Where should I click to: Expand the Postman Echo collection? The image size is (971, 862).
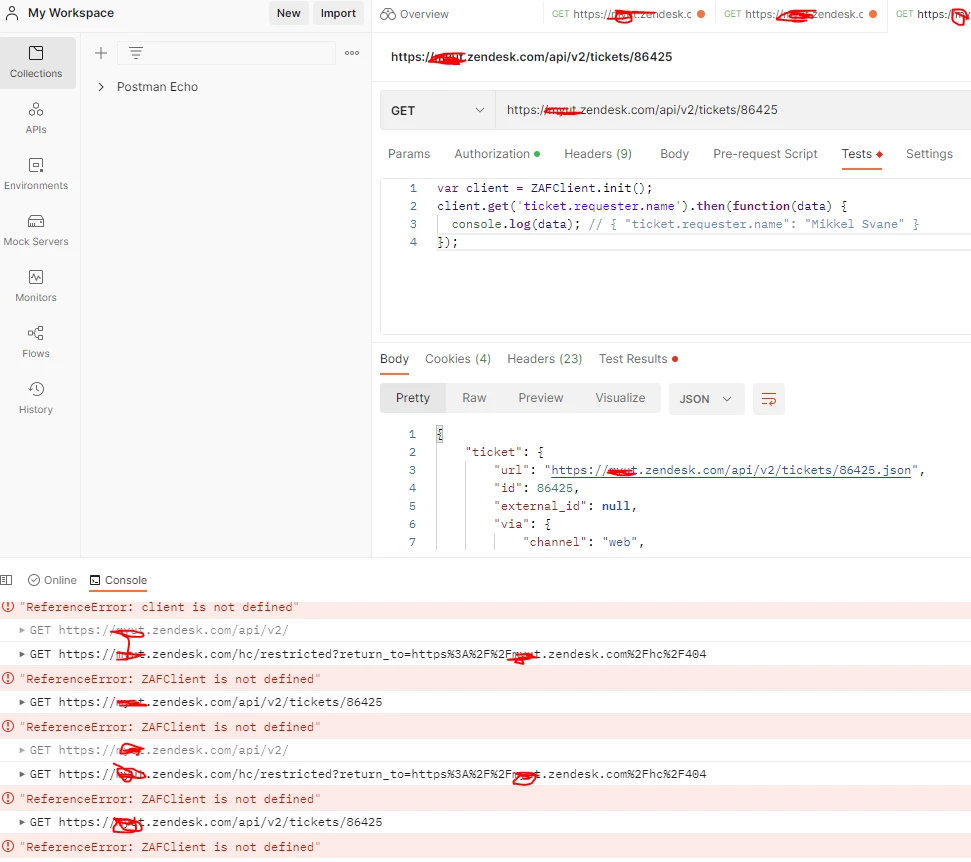coord(101,87)
